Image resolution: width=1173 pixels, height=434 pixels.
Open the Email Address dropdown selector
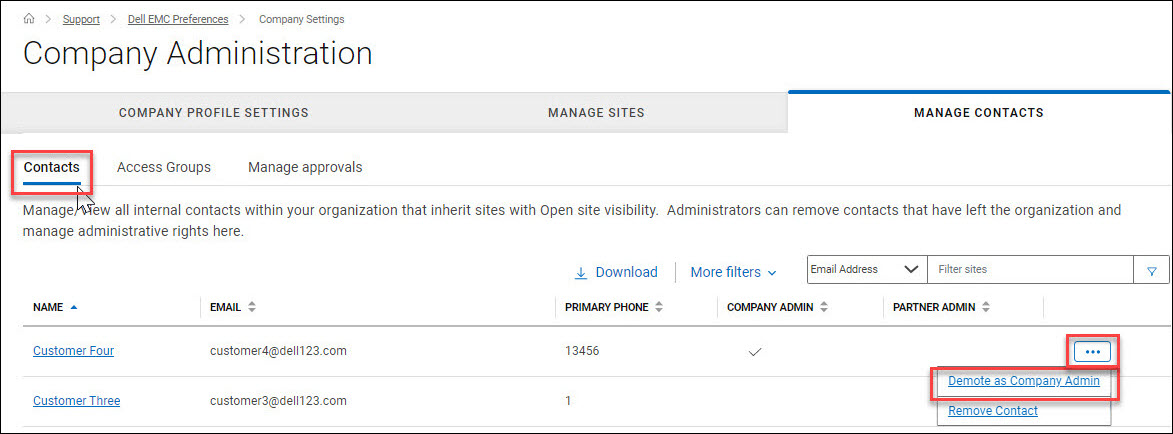pos(866,270)
